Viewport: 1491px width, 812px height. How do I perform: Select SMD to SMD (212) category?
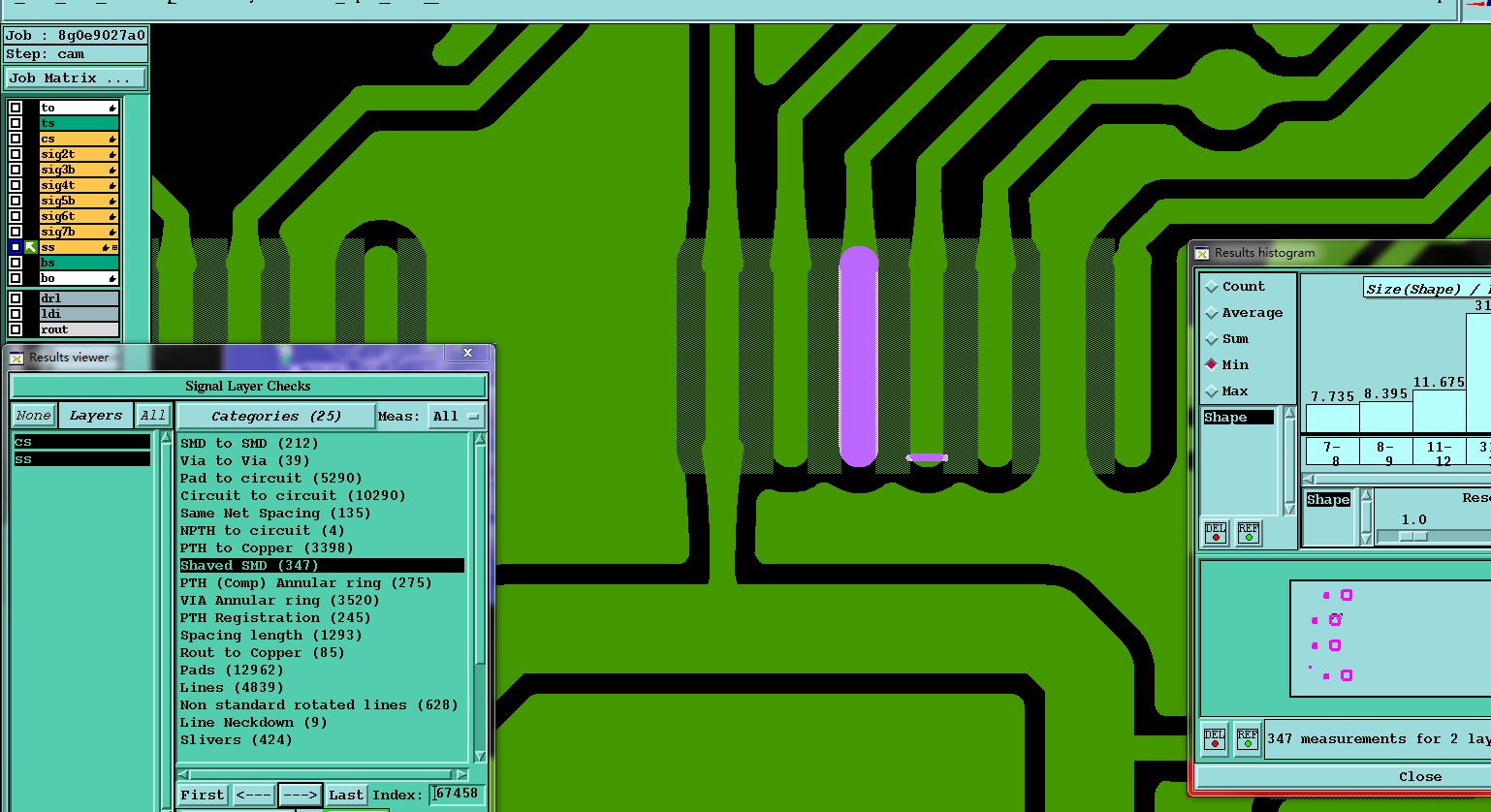click(x=249, y=444)
